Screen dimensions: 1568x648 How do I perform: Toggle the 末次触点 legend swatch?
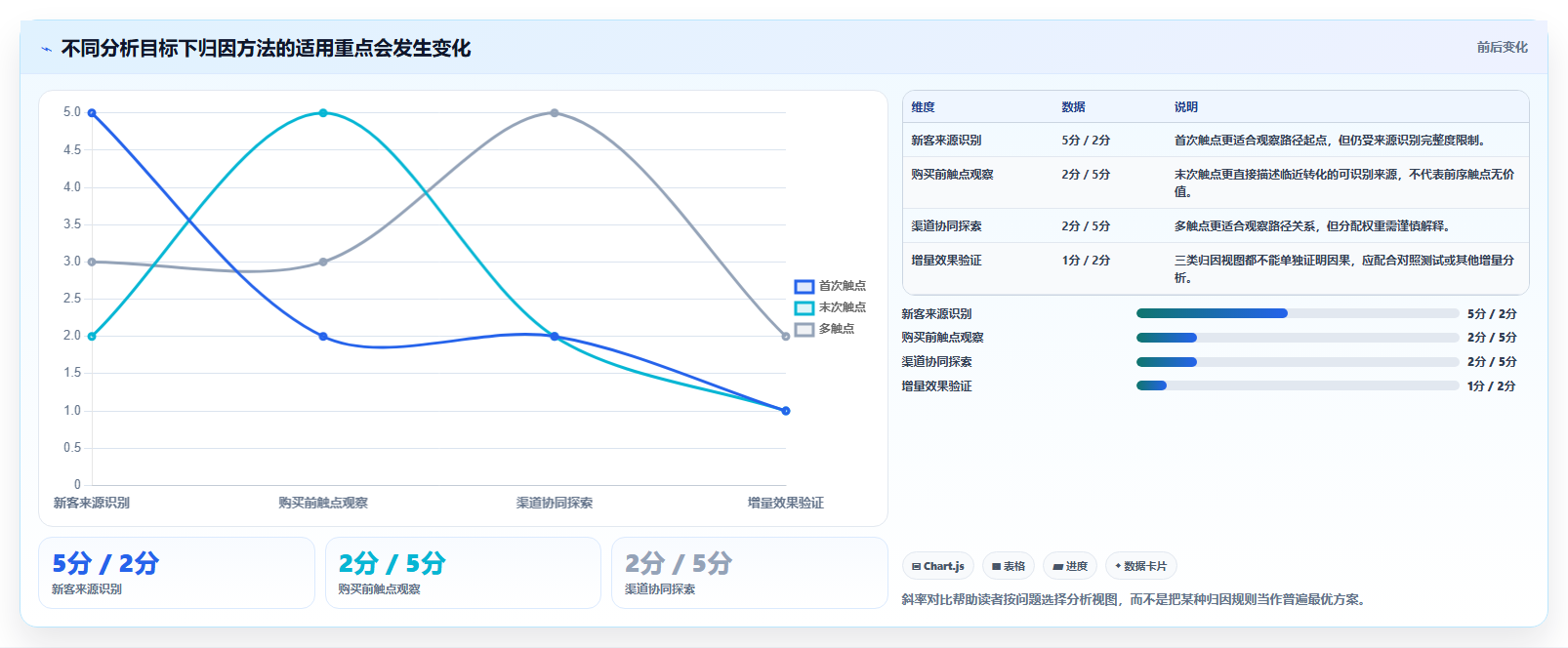(805, 307)
